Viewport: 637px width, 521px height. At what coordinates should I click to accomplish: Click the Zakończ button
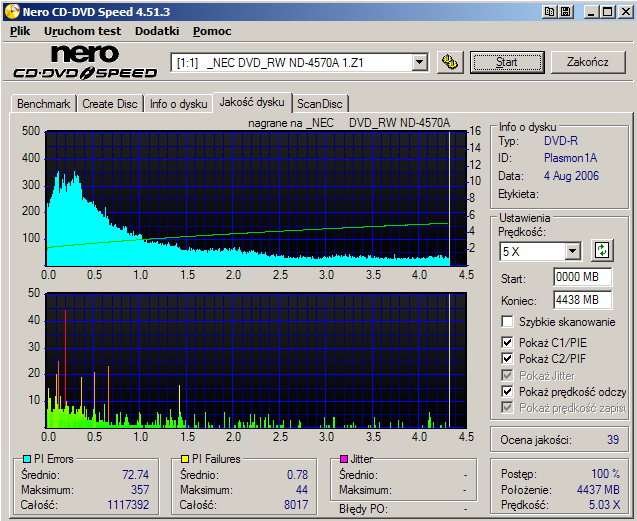(x=588, y=62)
